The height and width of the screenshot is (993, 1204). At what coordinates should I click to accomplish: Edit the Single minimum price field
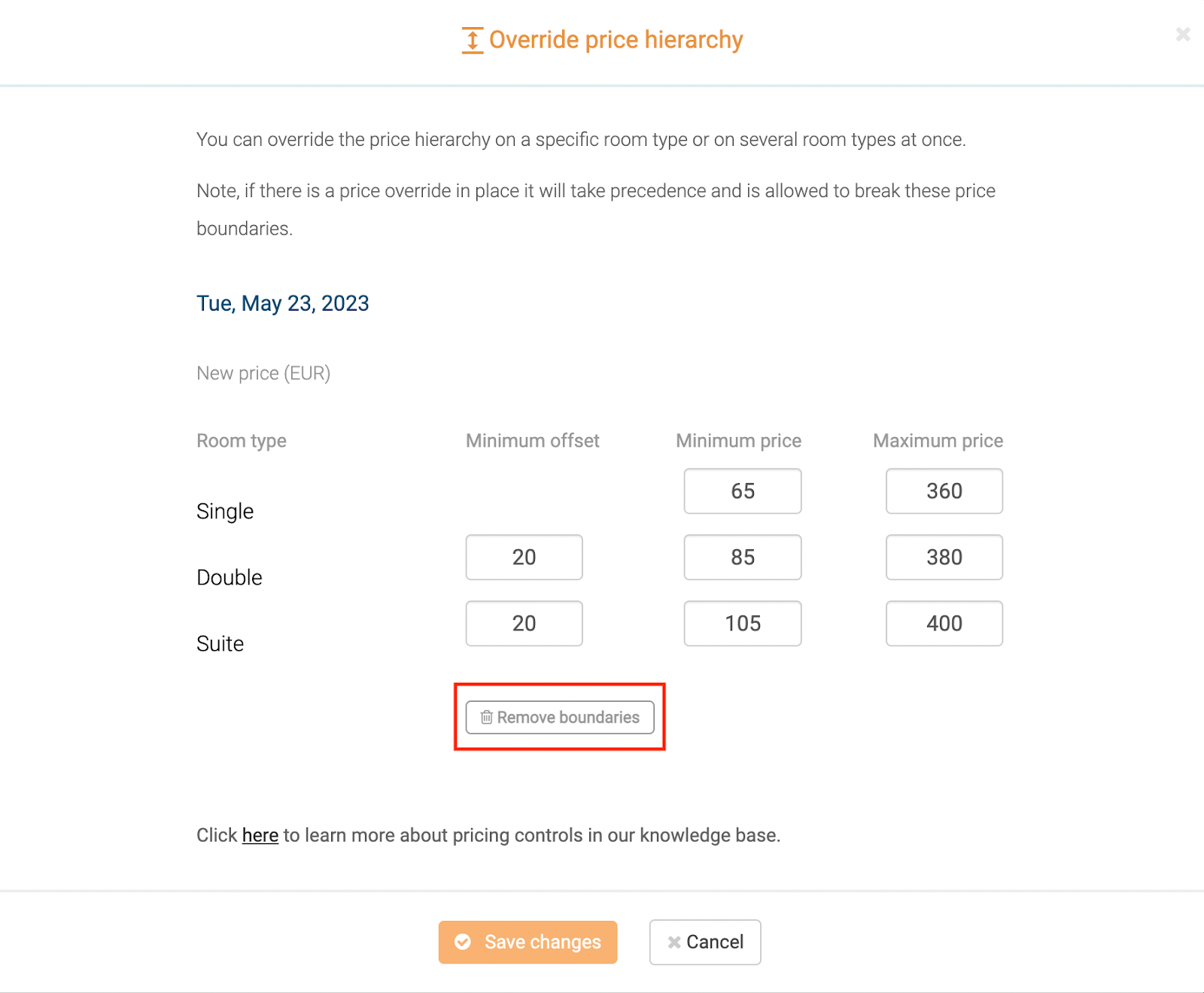coord(743,491)
